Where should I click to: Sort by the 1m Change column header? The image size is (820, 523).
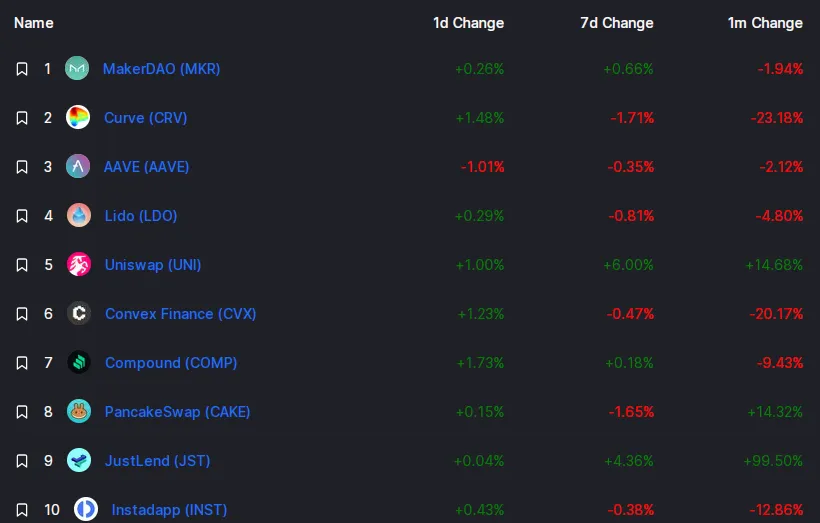(x=766, y=23)
